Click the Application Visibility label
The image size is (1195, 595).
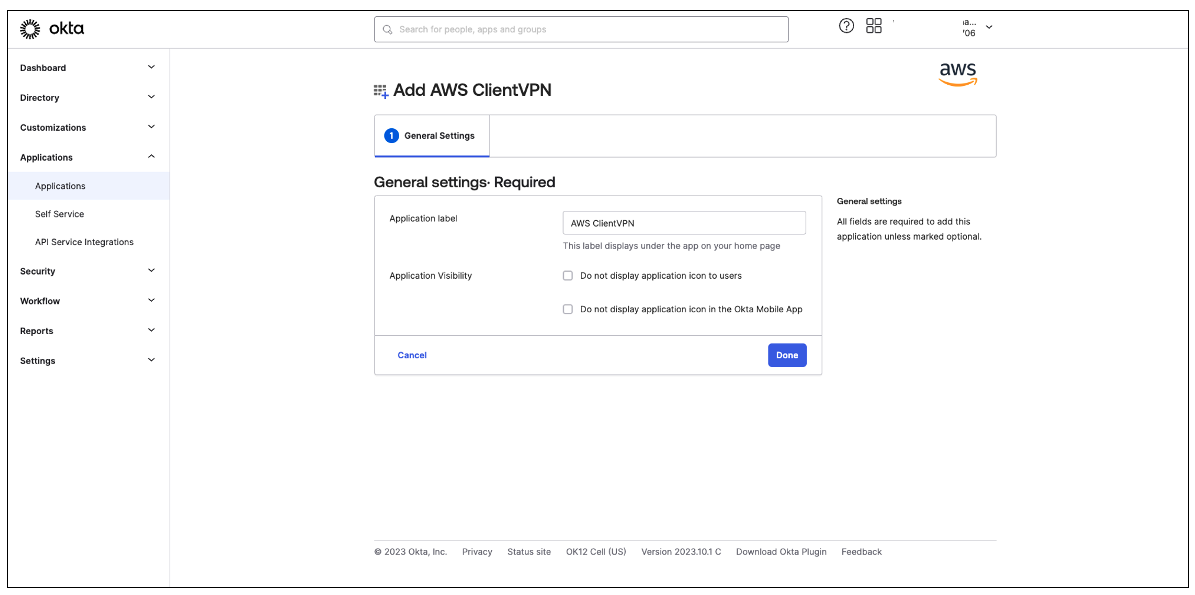431,276
